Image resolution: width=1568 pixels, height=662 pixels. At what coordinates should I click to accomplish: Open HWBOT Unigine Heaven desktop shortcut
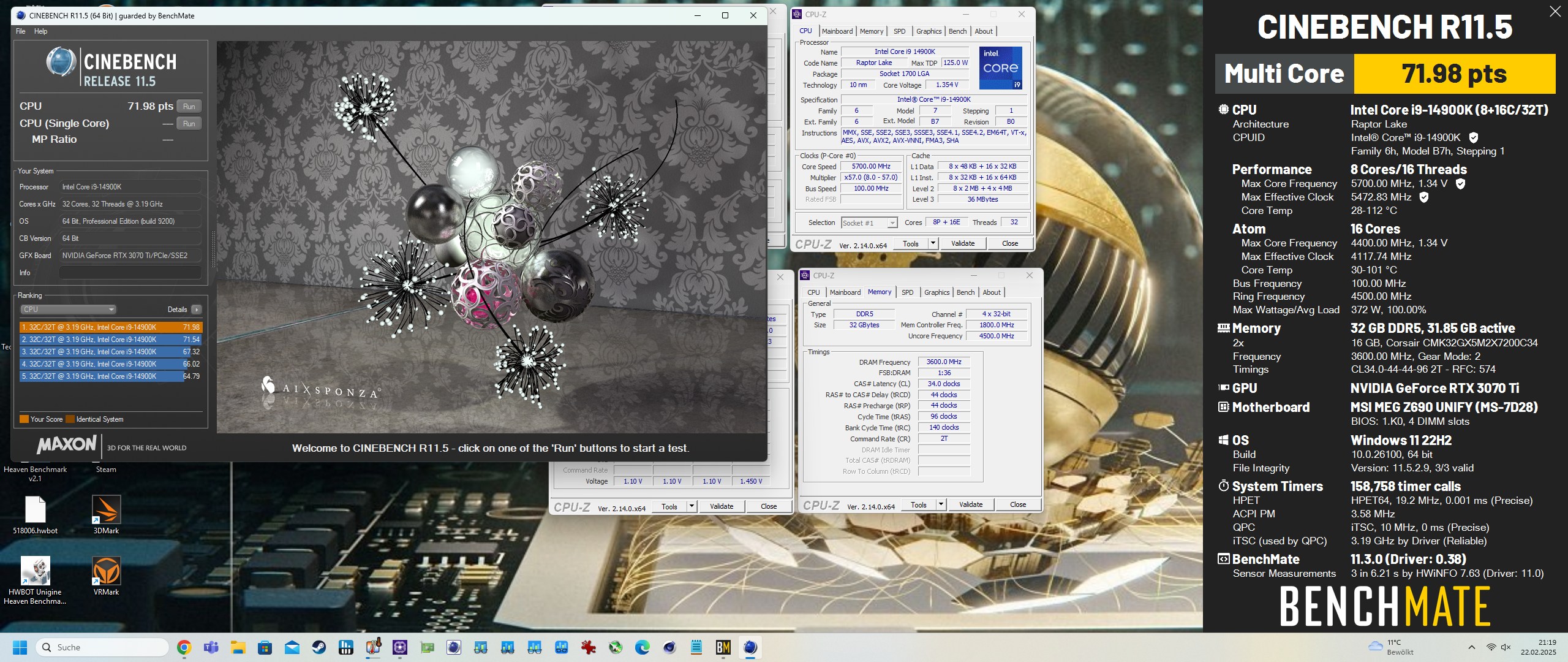(35, 580)
